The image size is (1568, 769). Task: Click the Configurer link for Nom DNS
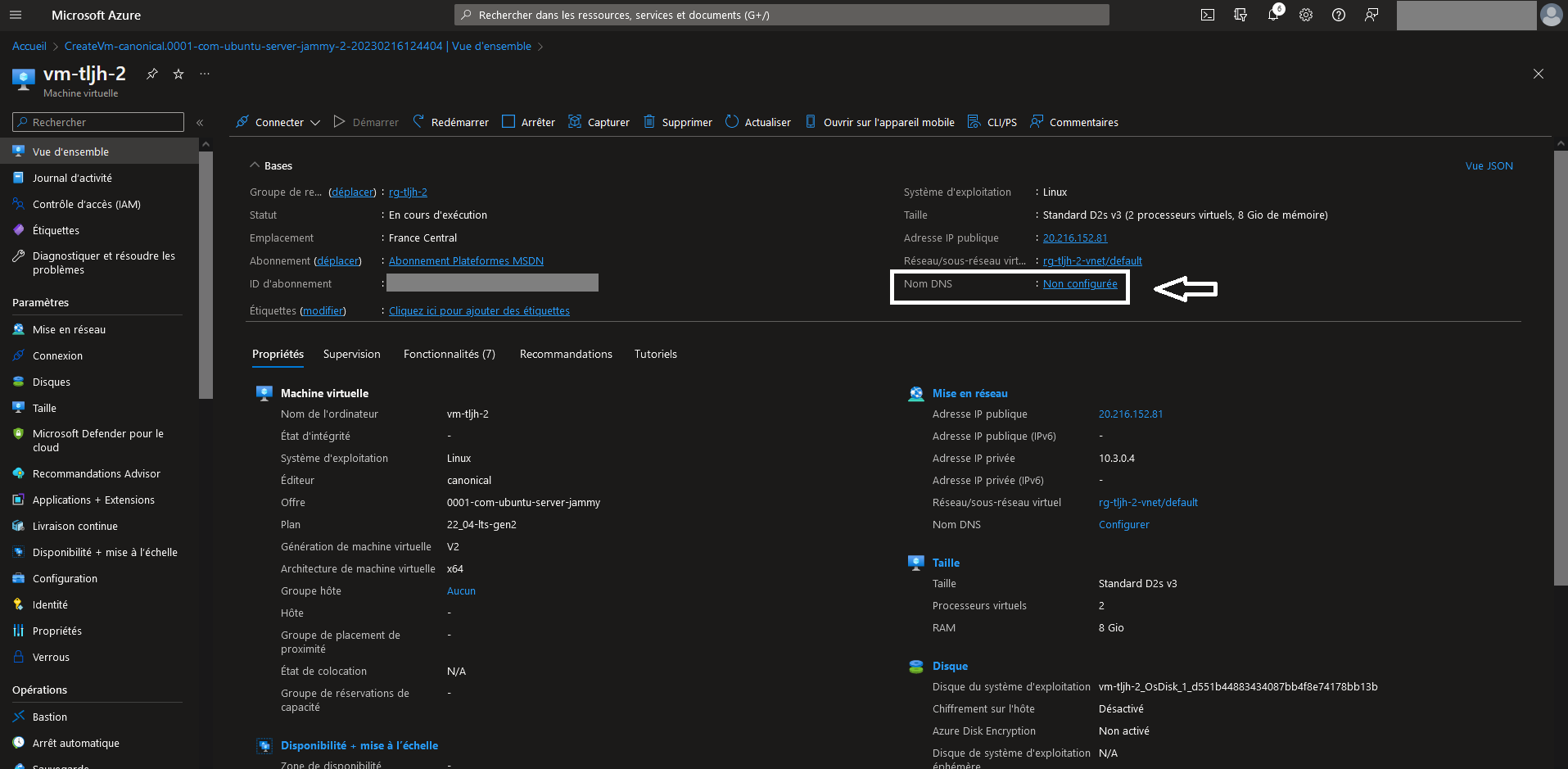pyautogui.click(x=1124, y=524)
